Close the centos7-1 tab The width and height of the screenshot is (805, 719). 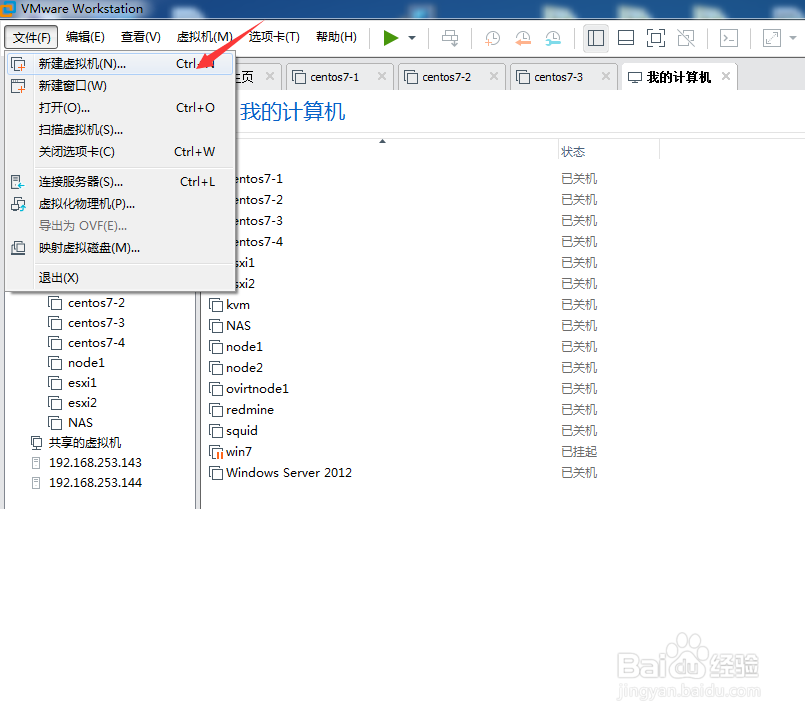381,77
